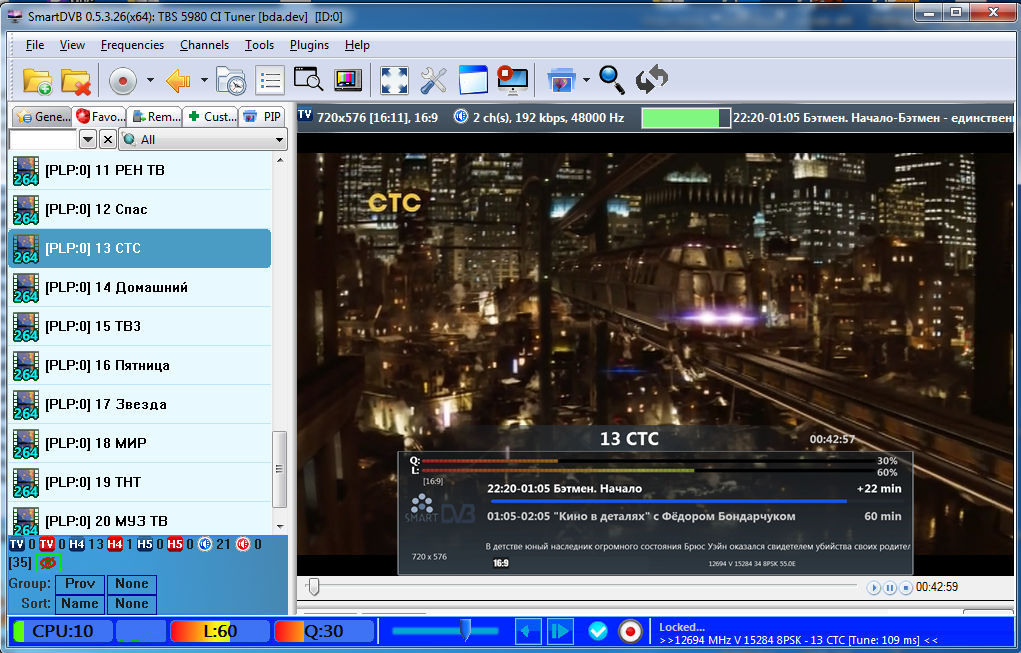Click the magnifying glass search icon
The width and height of the screenshot is (1021, 653).
click(612, 80)
